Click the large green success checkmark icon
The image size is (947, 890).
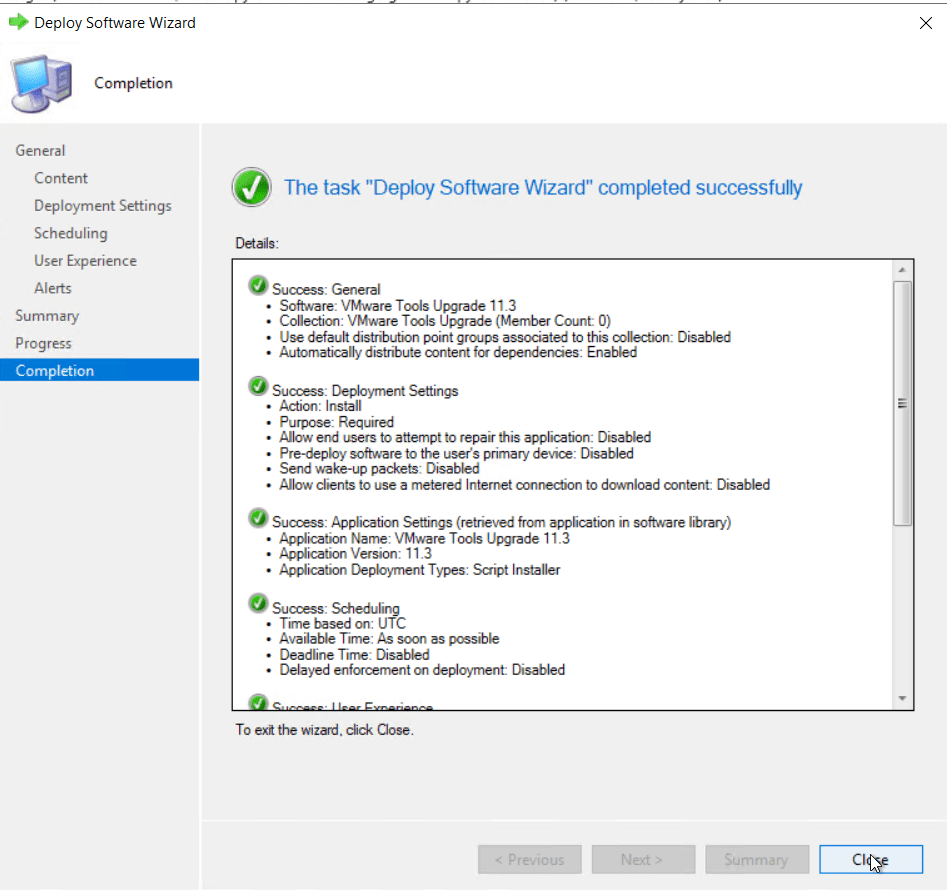pyautogui.click(x=251, y=187)
